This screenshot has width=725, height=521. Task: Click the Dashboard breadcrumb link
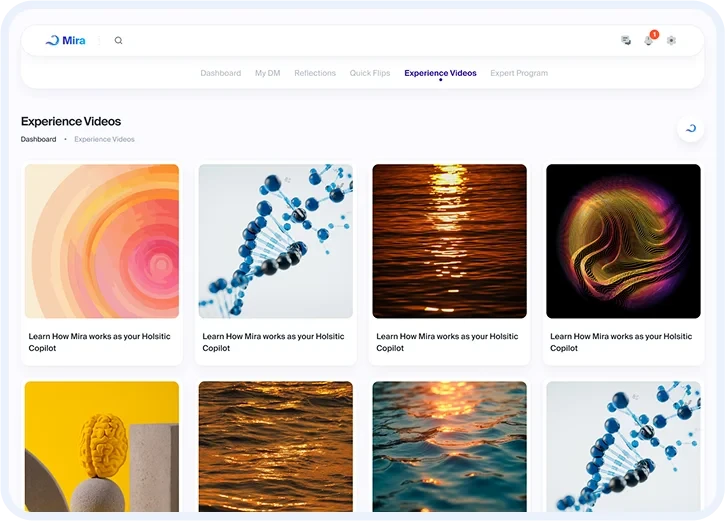click(38, 139)
